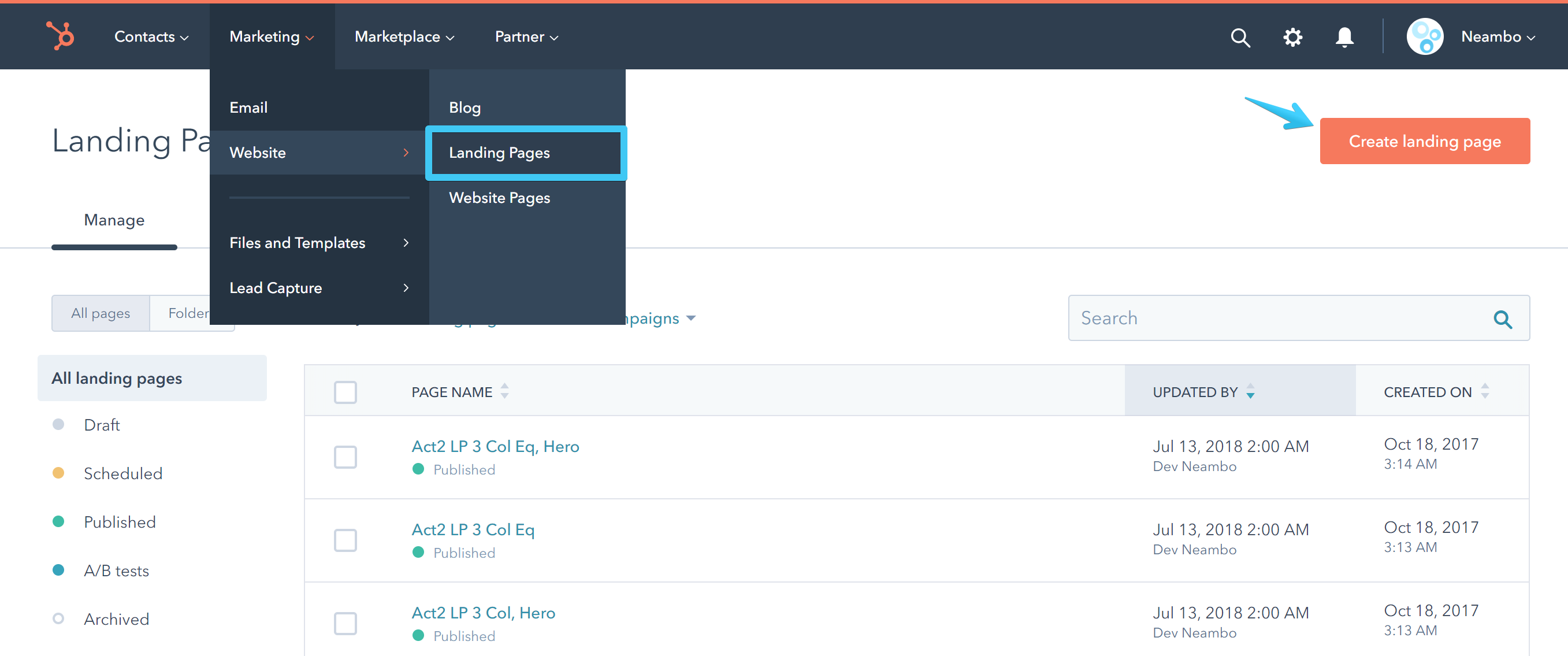Click the notifications bell icon

point(1344,37)
